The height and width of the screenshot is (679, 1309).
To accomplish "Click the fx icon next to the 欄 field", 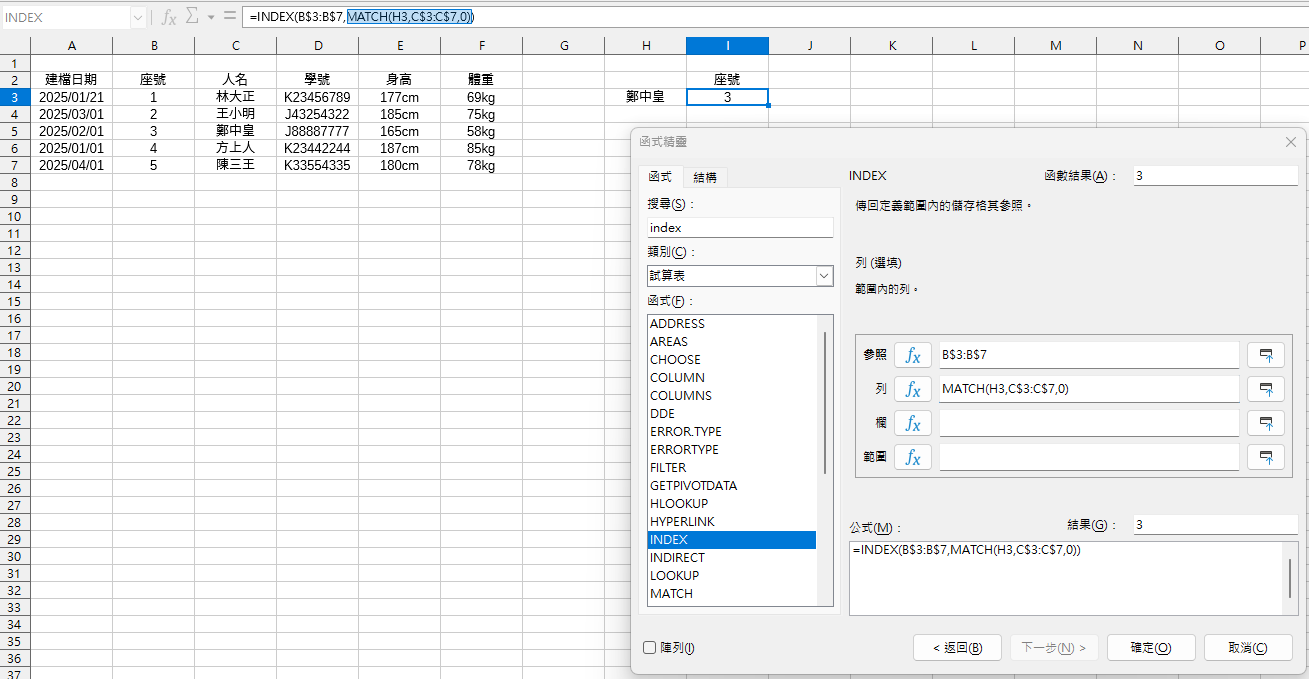I will (x=911, y=423).
